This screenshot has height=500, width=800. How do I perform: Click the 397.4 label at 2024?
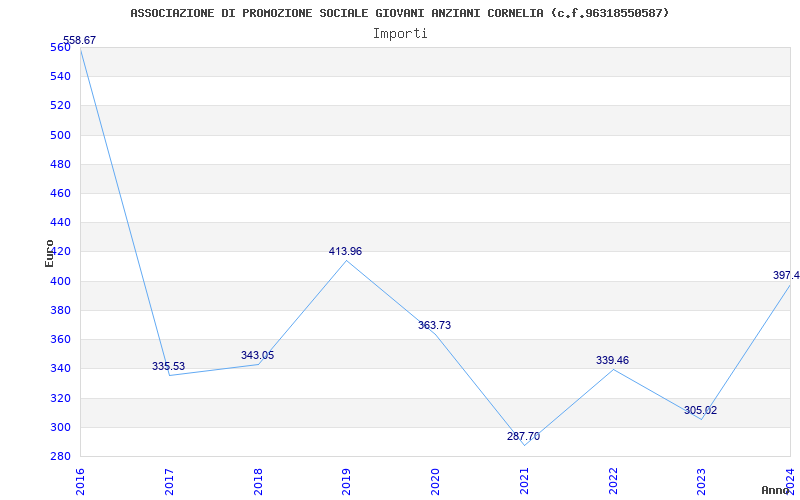[785, 276]
